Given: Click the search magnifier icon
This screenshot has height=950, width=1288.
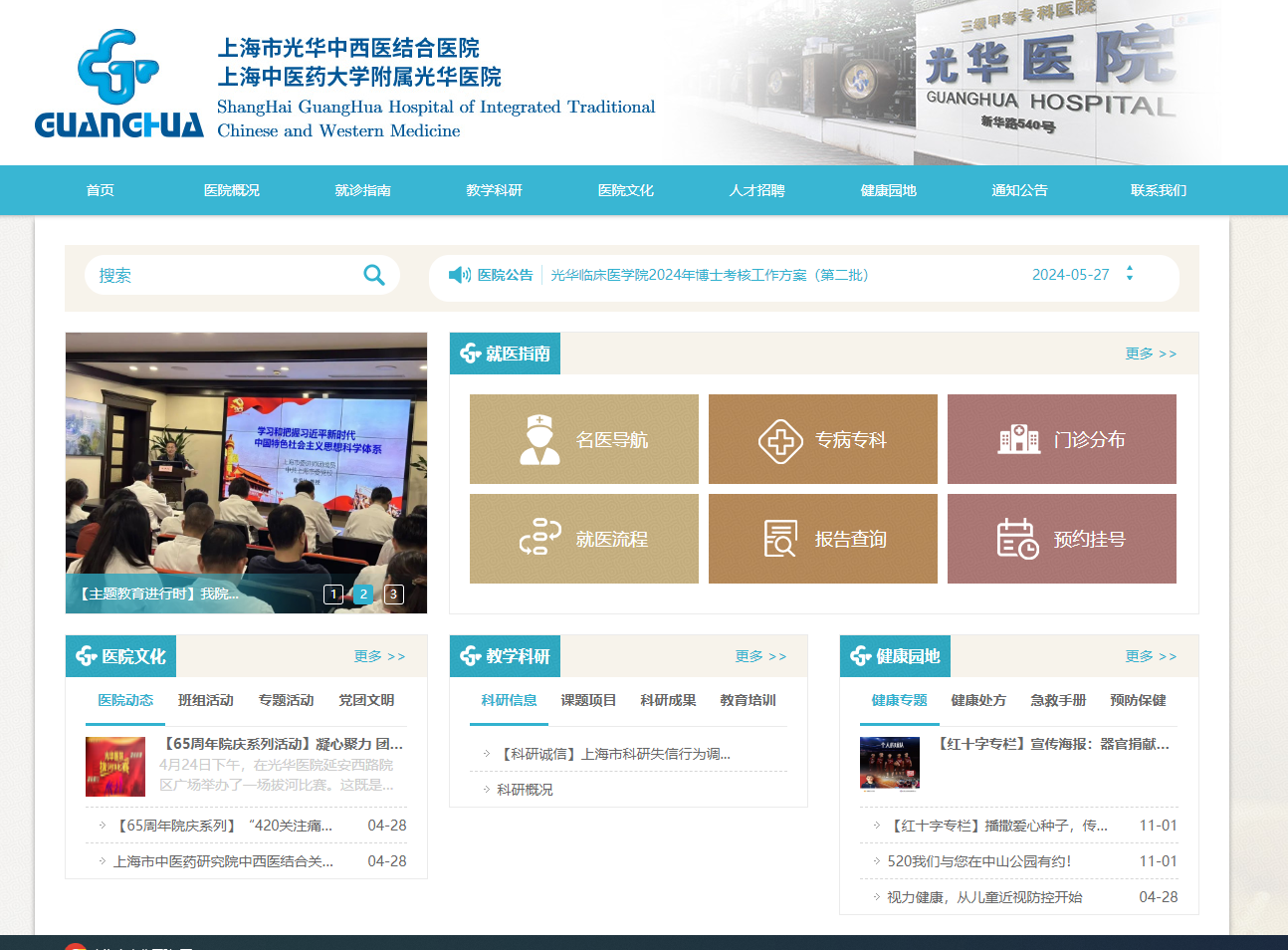Looking at the screenshot, I should [374, 275].
